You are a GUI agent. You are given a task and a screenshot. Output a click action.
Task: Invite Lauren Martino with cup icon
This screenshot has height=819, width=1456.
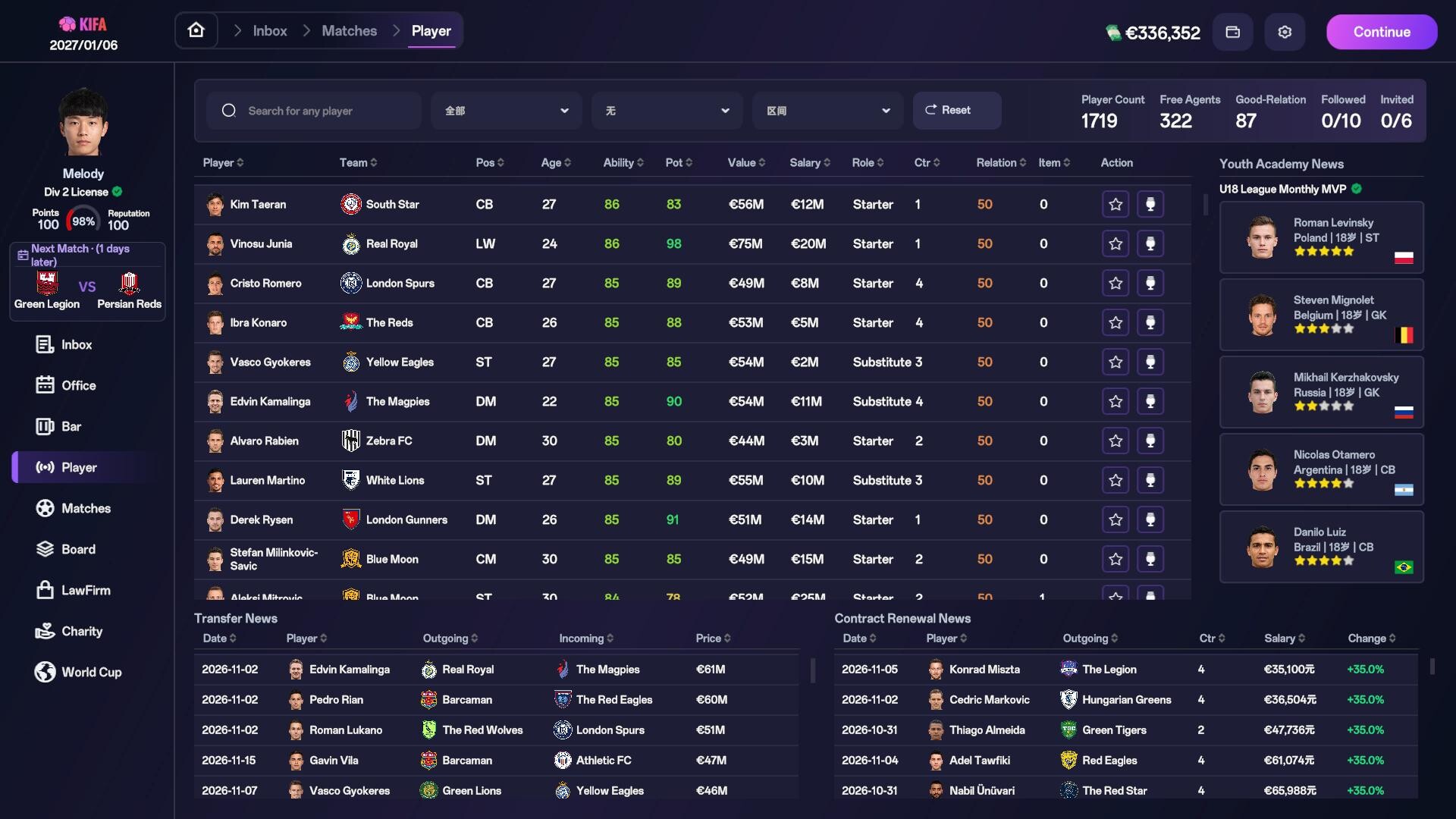tap(1150, 480)
